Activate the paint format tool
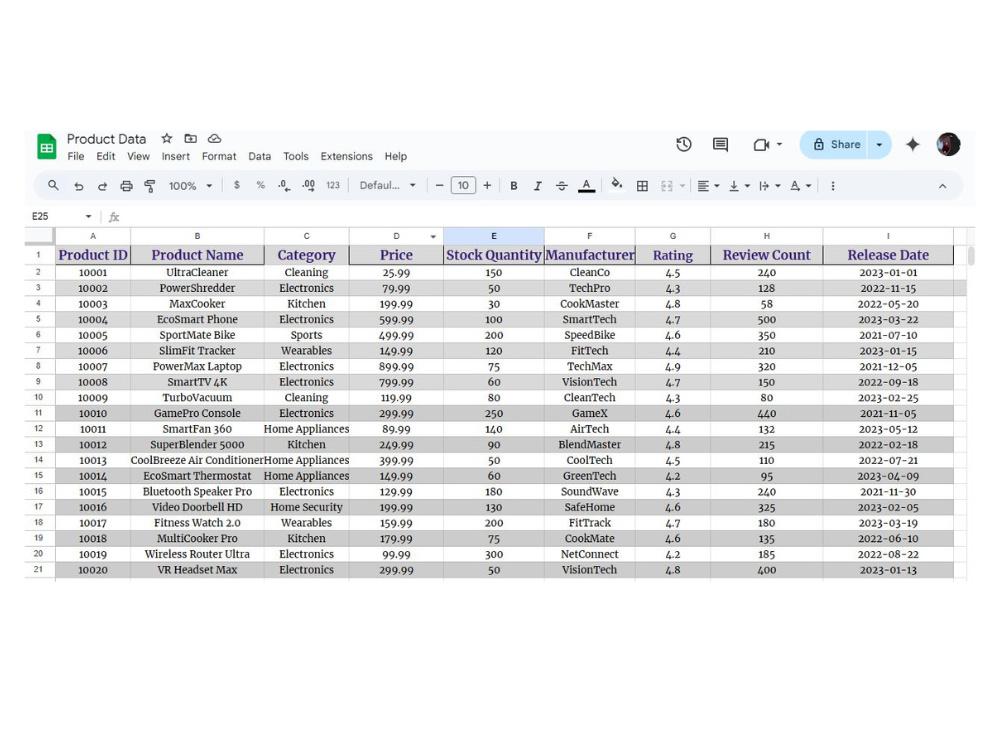 click(150, 186)
